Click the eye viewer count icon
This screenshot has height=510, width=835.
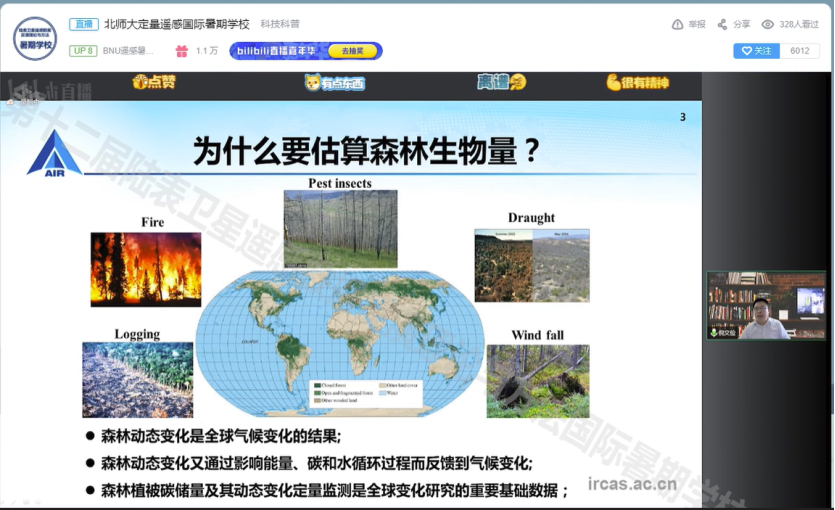click(x=767, y=24)
